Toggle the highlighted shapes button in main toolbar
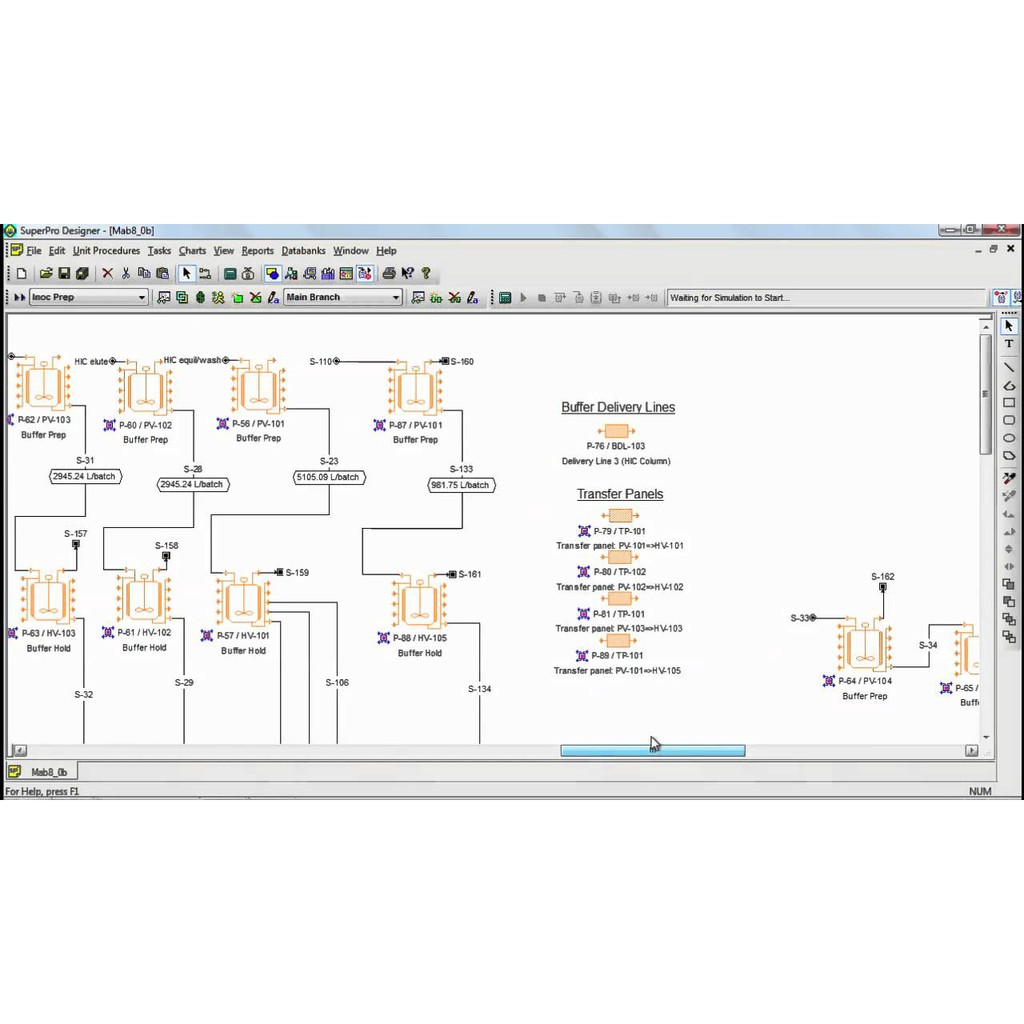 click(271, 273)
